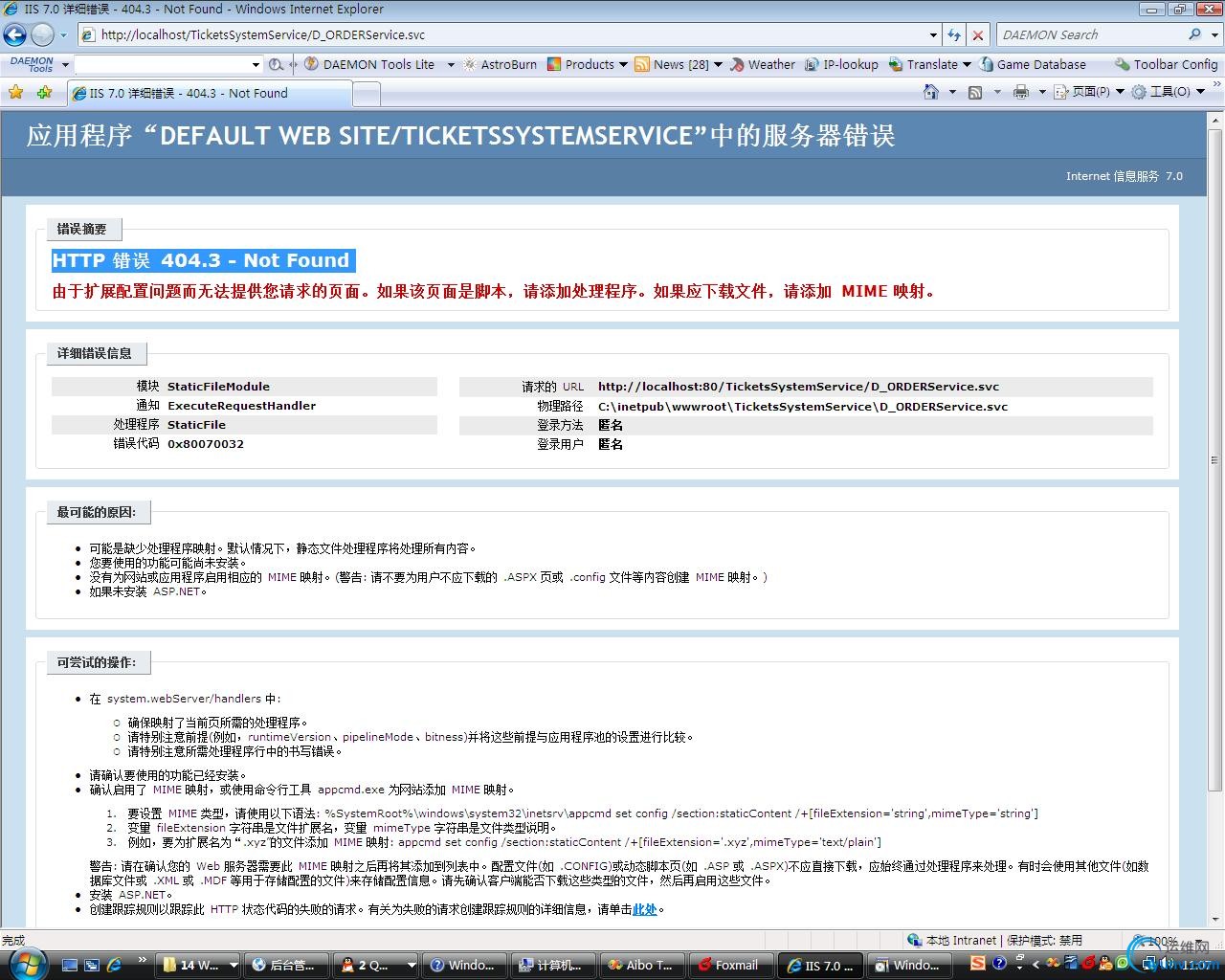Click the Add to Favorites icon
Viewport: 1225px width, 980px height.
(x=44, y=93)
